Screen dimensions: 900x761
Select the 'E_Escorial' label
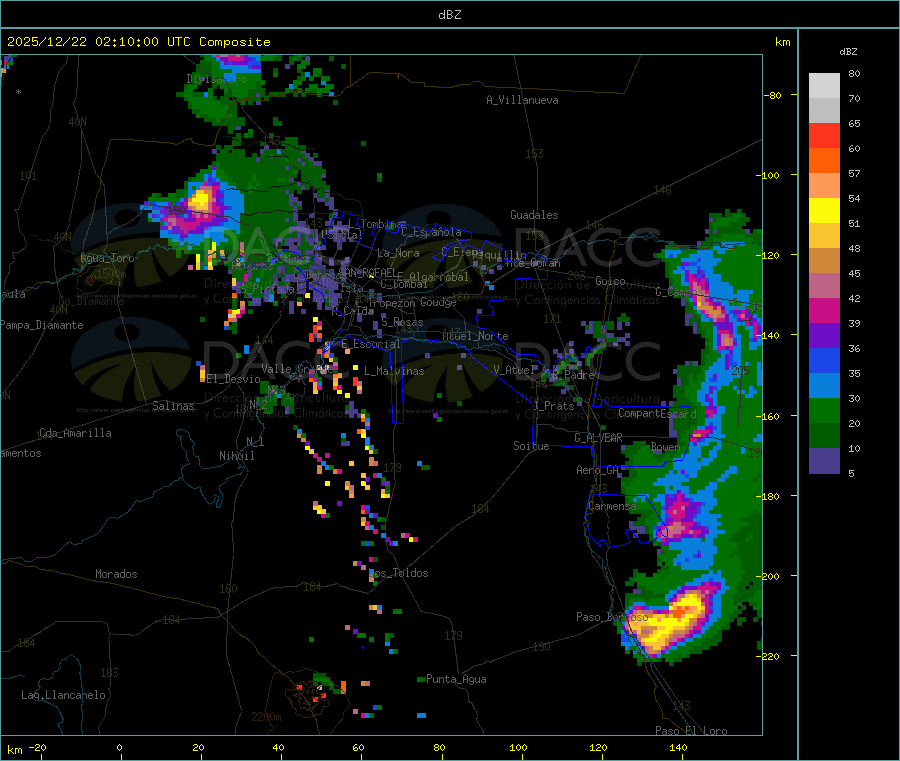(x=371, y=344)
